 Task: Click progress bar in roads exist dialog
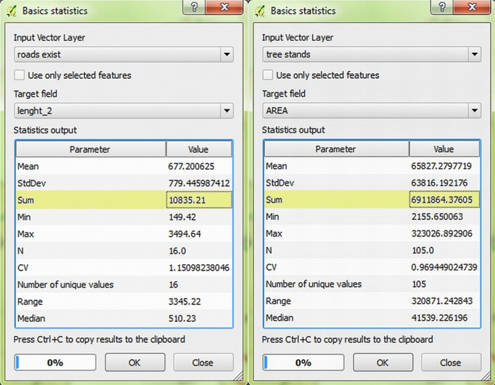click(x=55, y=362)
